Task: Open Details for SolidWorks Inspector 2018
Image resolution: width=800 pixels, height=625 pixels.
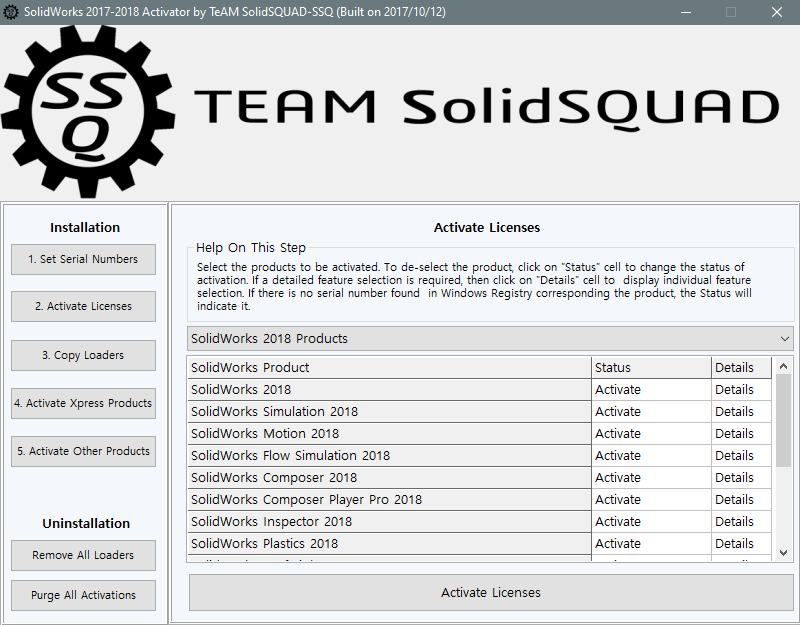Action: tap(741, 521)
